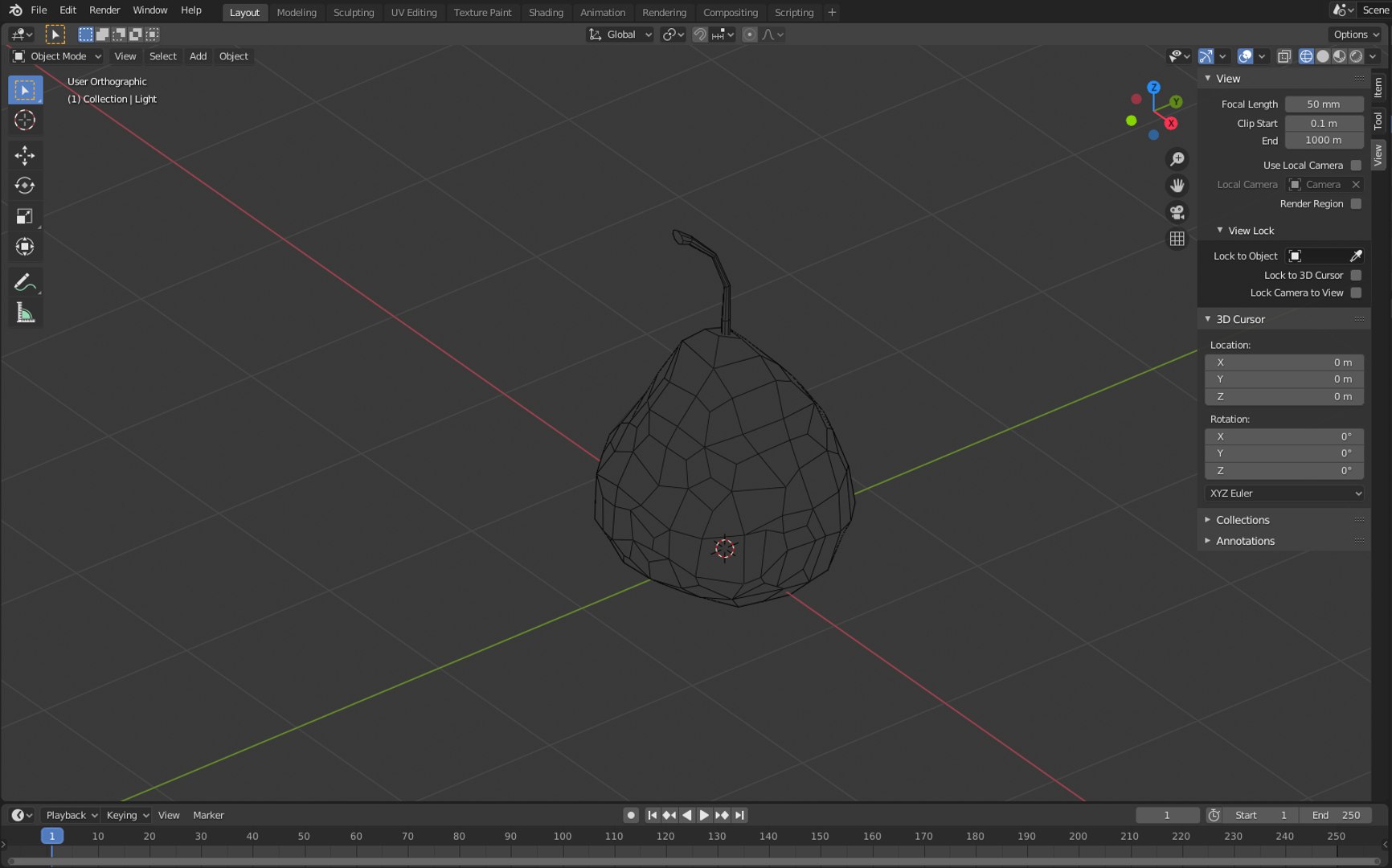This screenshot has height=868, width=1392.
Task: Open the Item sidebar tab
Action: pos(1378,87)
